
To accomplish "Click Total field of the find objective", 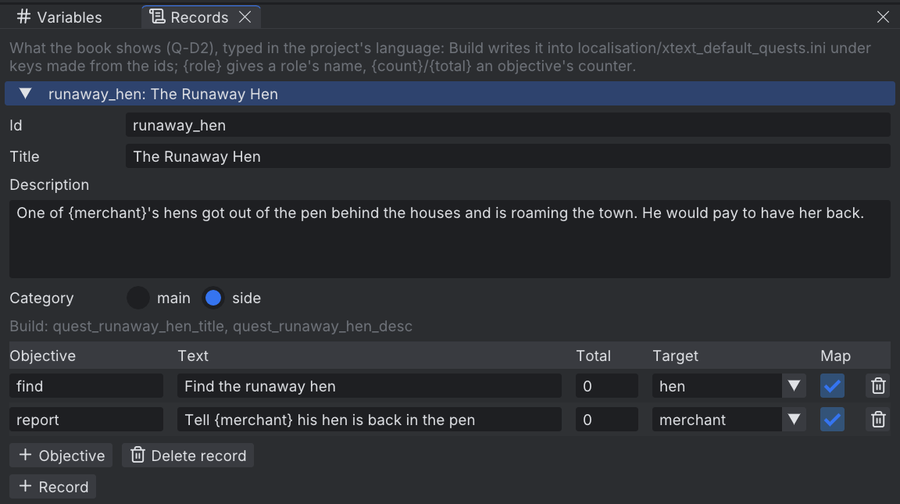I will pos(607,386).
